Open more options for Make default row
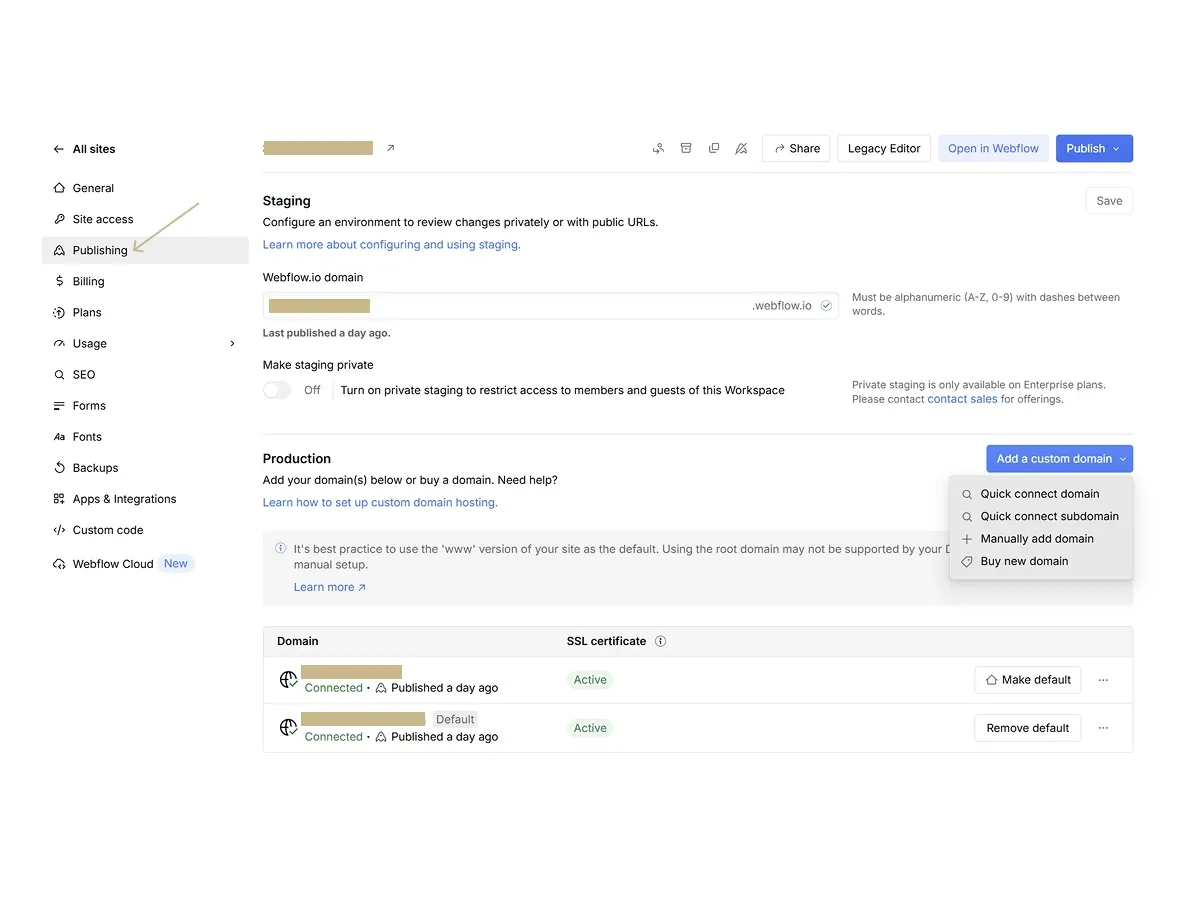Image resolution: width=1200 pixels, height=900 pixels. pos(1103,680)
